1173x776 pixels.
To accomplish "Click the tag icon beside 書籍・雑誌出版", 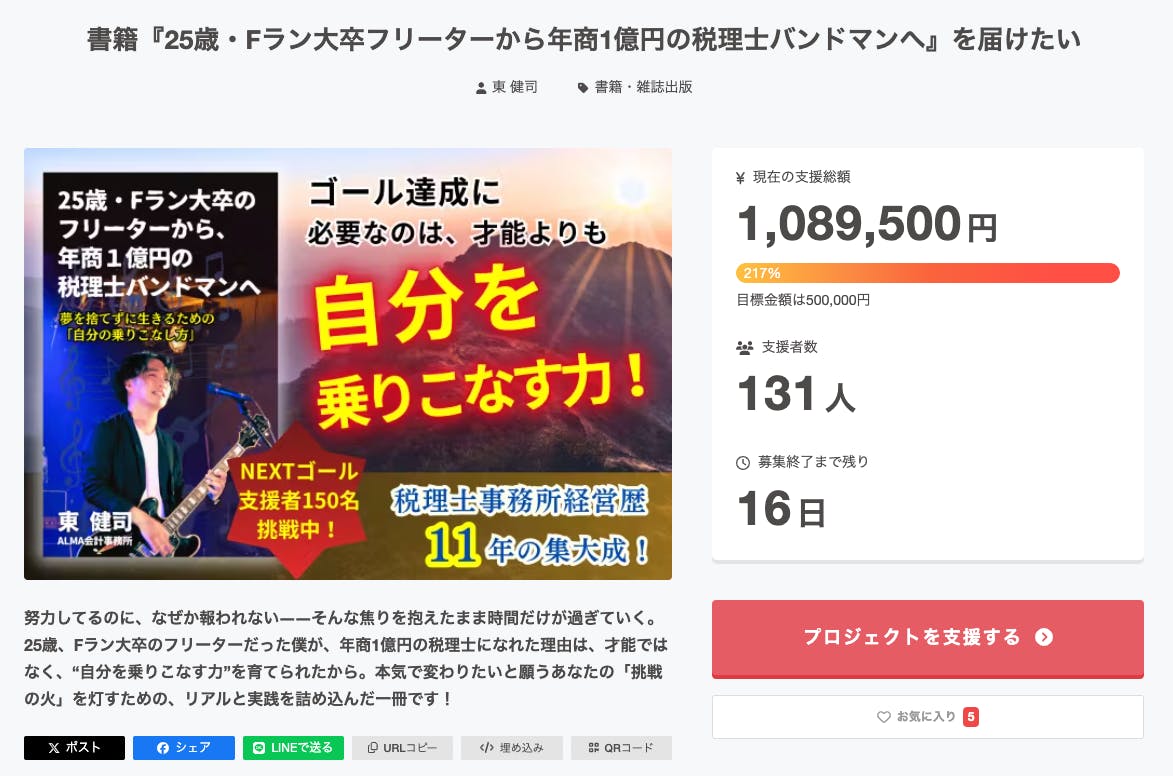I will point(583,88).
